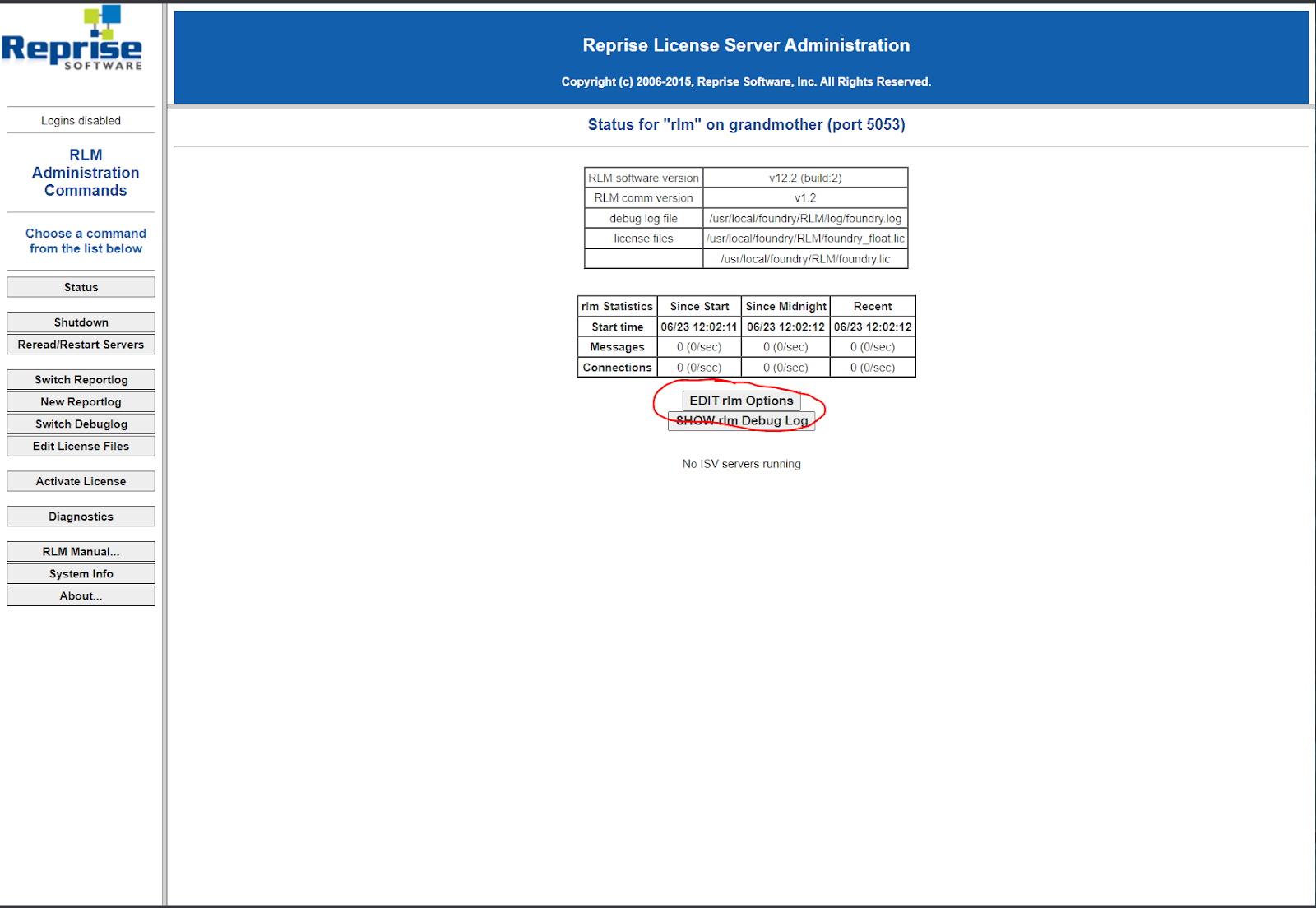Select Reread/Restart Servers
Viewport: 1316px width, 908px height.
[81, 345]
